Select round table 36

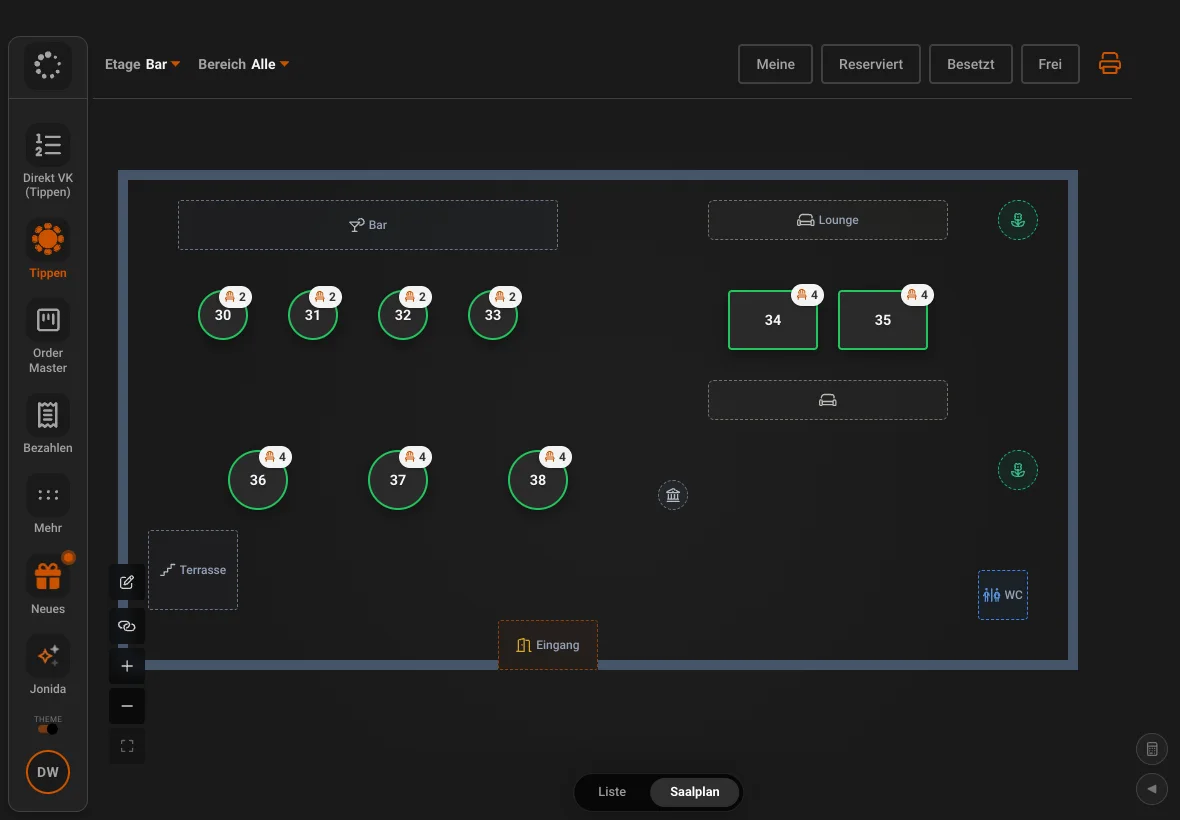coord(257,480)
